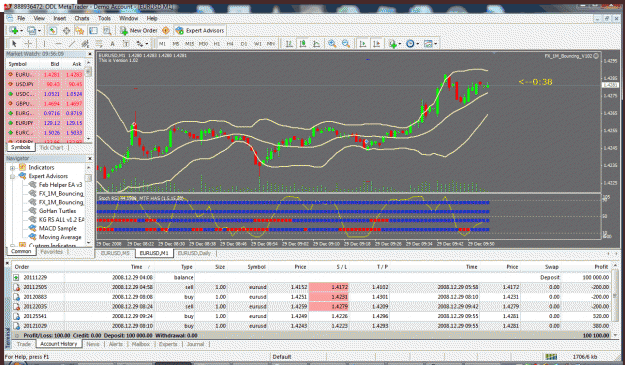This screenshot has height=365, width=625.
Task: Open the Strategy Tester icon
Action: coord(107,31)
